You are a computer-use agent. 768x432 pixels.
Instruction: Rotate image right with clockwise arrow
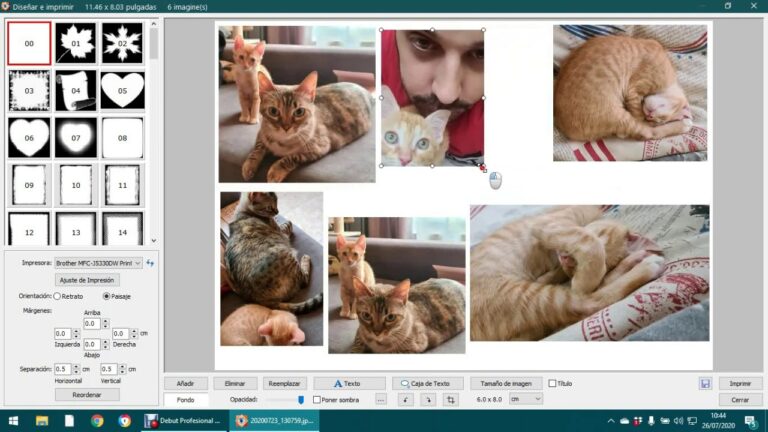coord(428,400)
